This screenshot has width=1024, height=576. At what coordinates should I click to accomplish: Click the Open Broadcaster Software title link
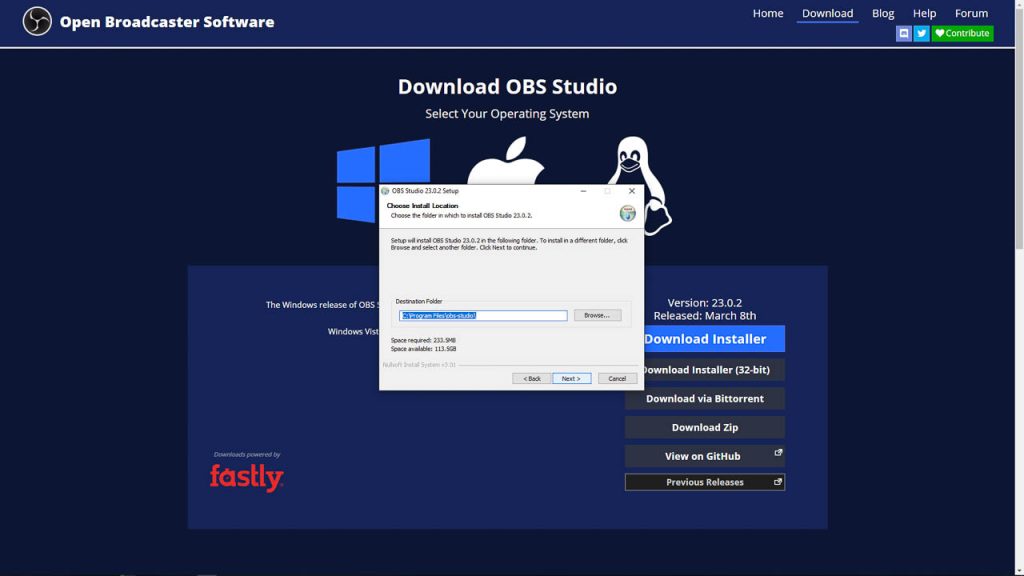[x=167, y=22]
